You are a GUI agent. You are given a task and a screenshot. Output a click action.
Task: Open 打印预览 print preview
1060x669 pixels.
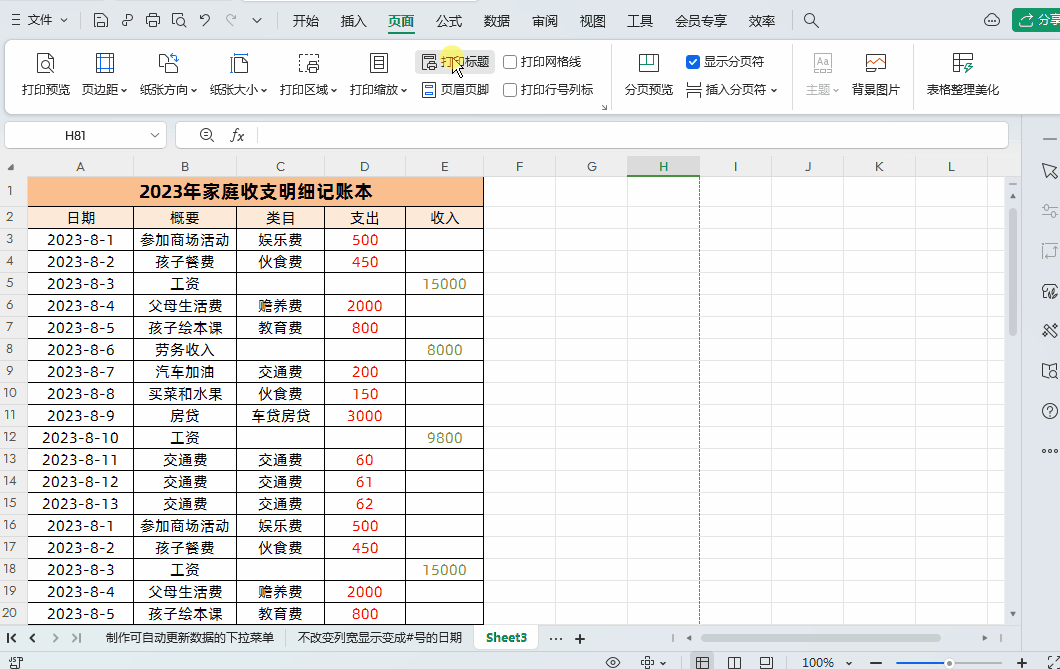click(45, 74)
